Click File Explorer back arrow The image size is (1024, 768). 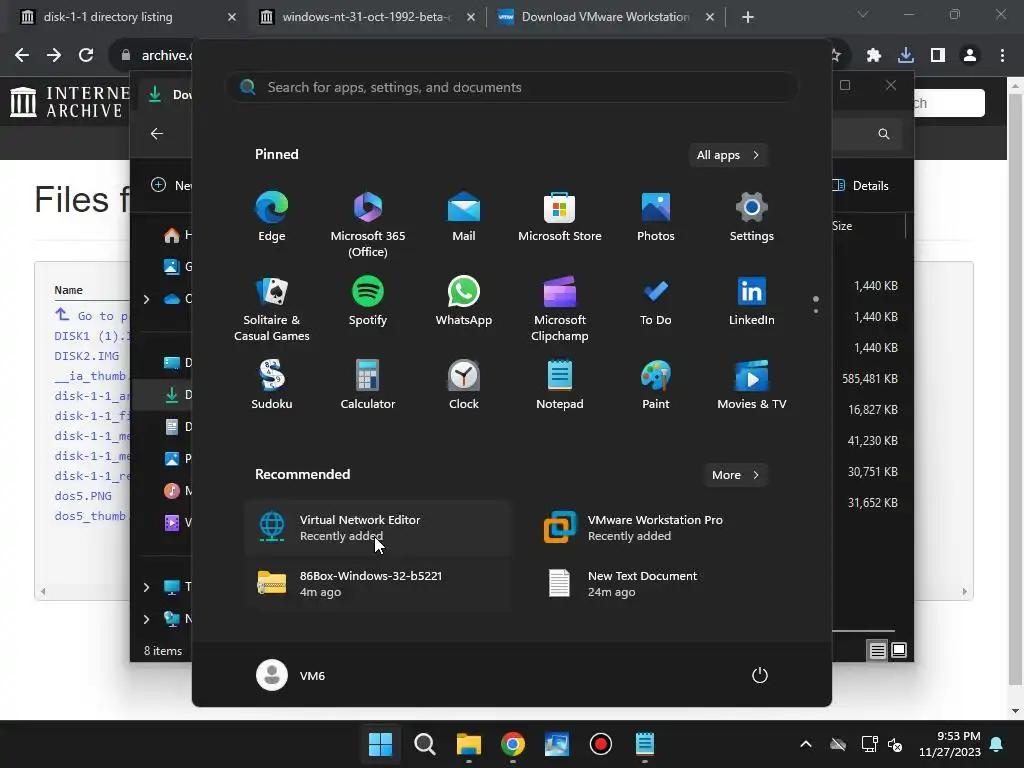(x=157, y=134)
